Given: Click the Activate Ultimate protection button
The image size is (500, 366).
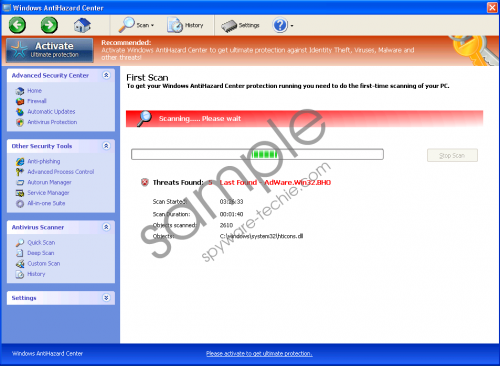Looking at the screenshot, I should pyautogui.click(x=50, y=50).
